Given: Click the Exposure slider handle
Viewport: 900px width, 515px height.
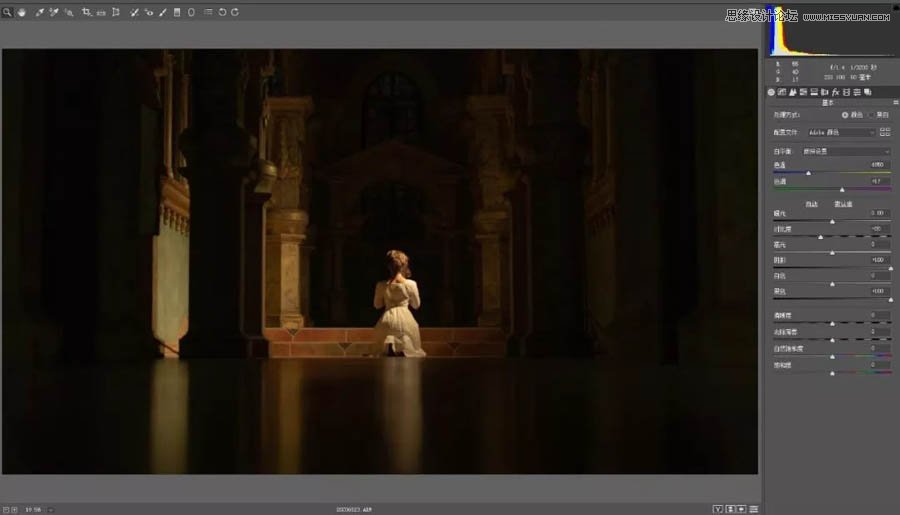Looking at the screenshot, I should (832, 221).
